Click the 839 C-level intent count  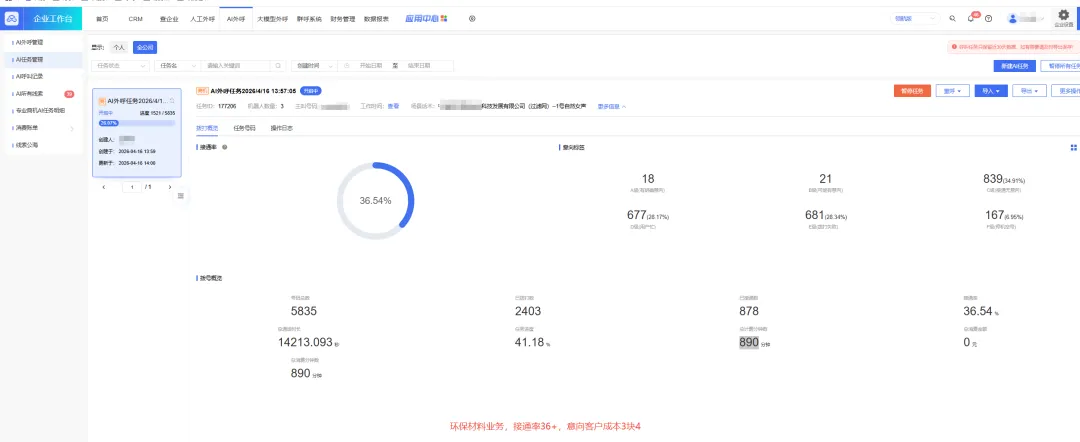[x=993, y=179]
